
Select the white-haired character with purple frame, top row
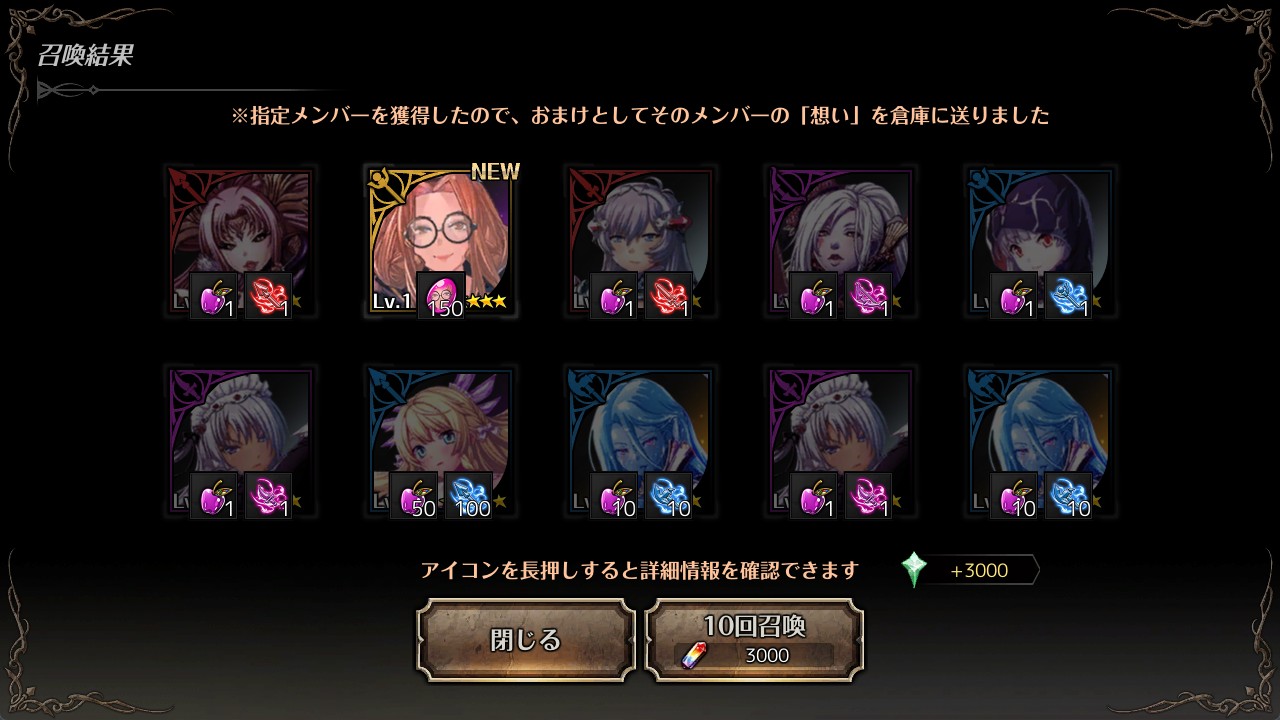pos(841,243)
